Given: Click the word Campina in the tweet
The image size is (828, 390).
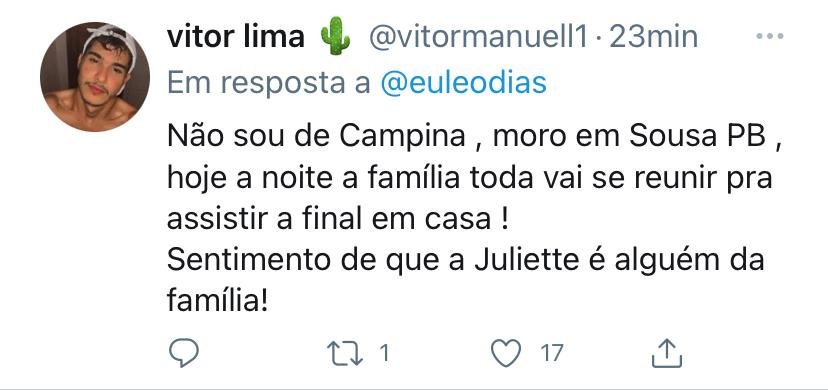Looking at the screenshot, I should click(402, 138).
